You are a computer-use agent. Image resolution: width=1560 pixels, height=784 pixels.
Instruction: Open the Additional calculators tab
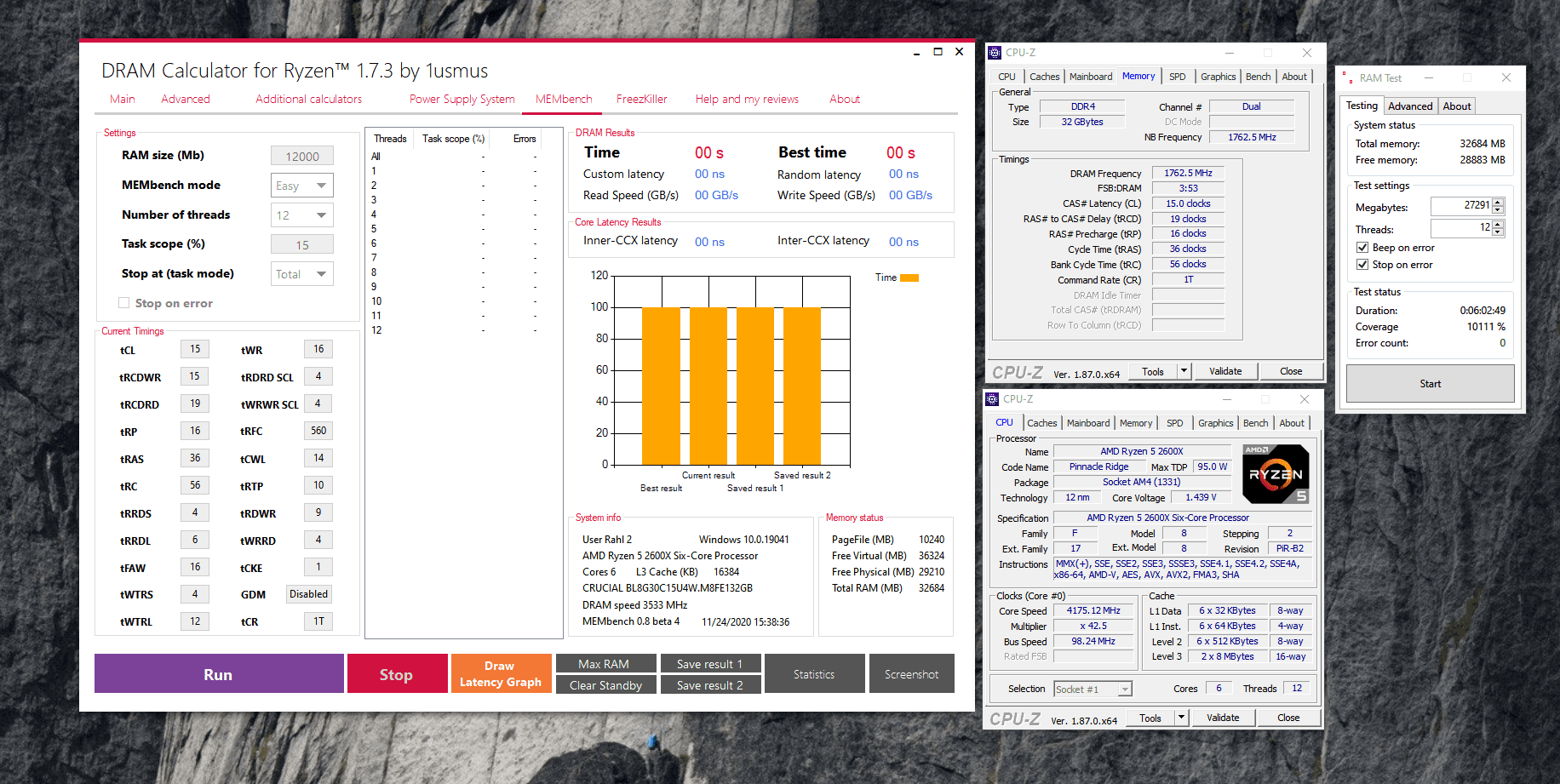click(309, 99)
